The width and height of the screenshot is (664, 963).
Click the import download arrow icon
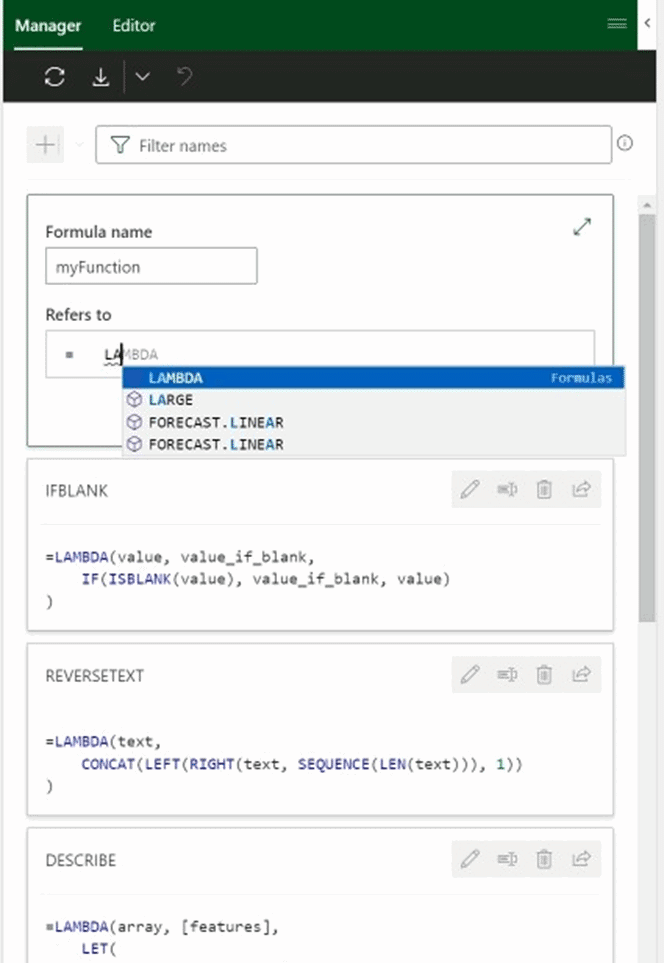coord(100,78)
